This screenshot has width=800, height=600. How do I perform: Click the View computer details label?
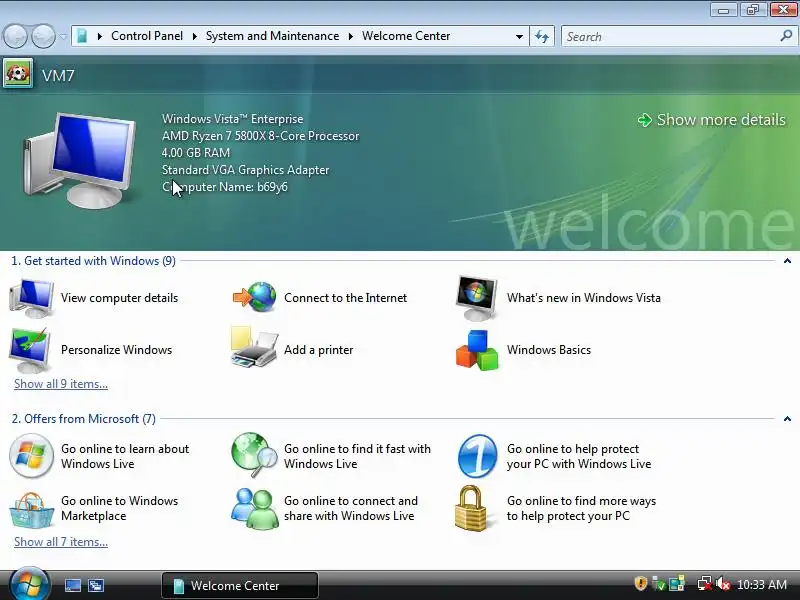[x=119, y=298]
